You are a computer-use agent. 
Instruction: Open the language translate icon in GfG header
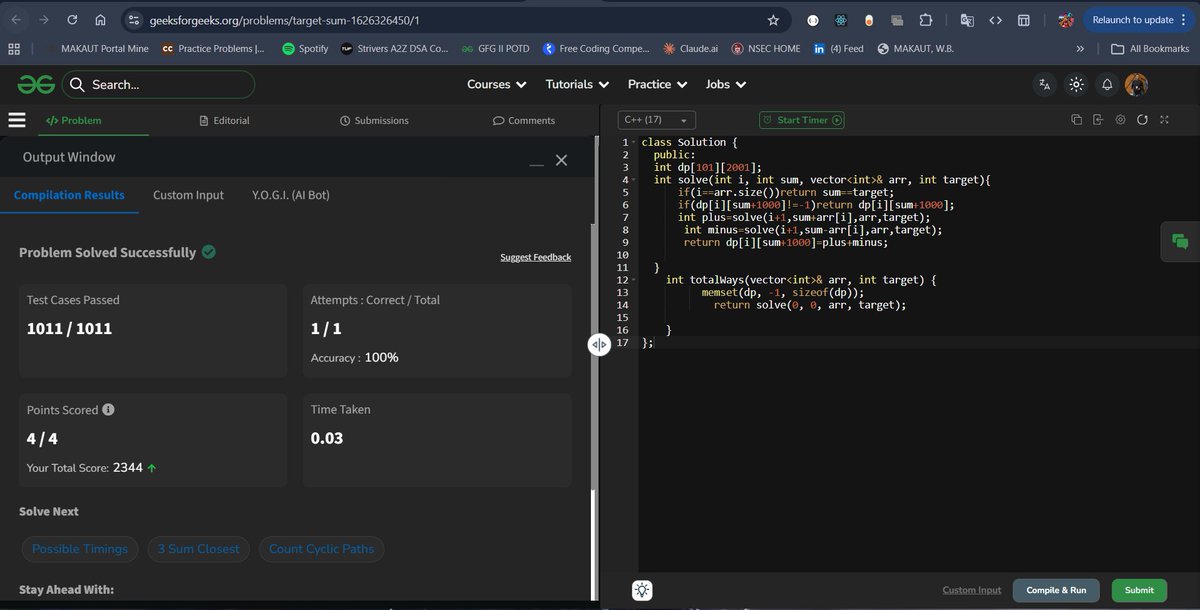pos(1045,85)
